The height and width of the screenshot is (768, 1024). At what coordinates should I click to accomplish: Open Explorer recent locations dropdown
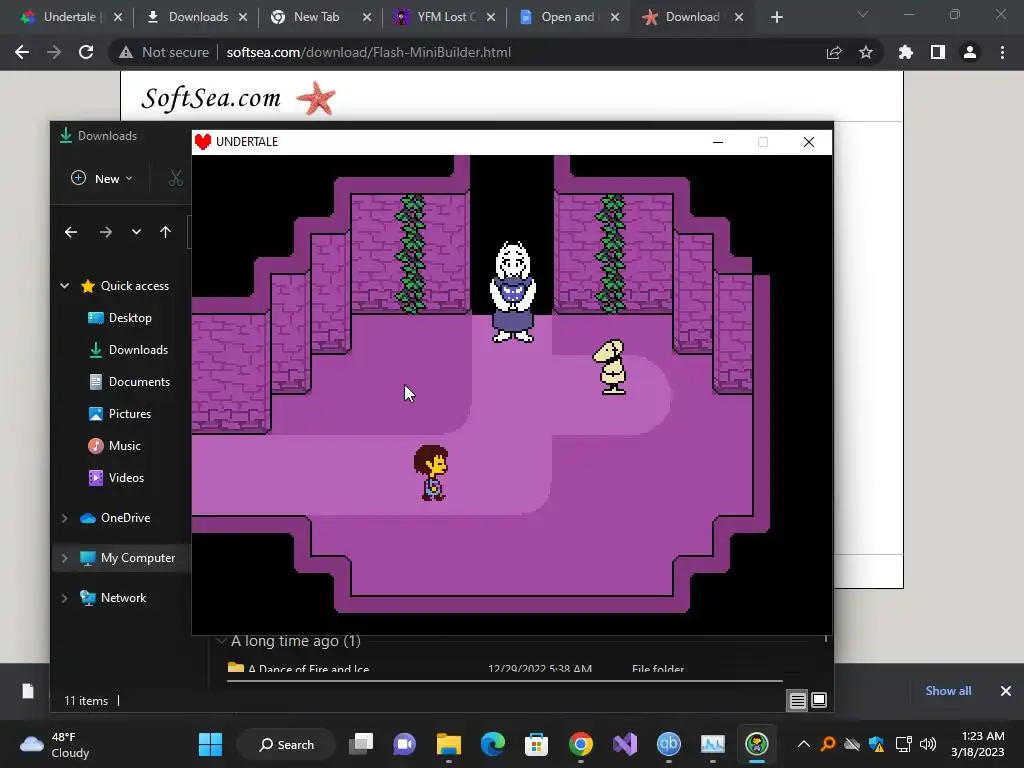coord(136,232)
